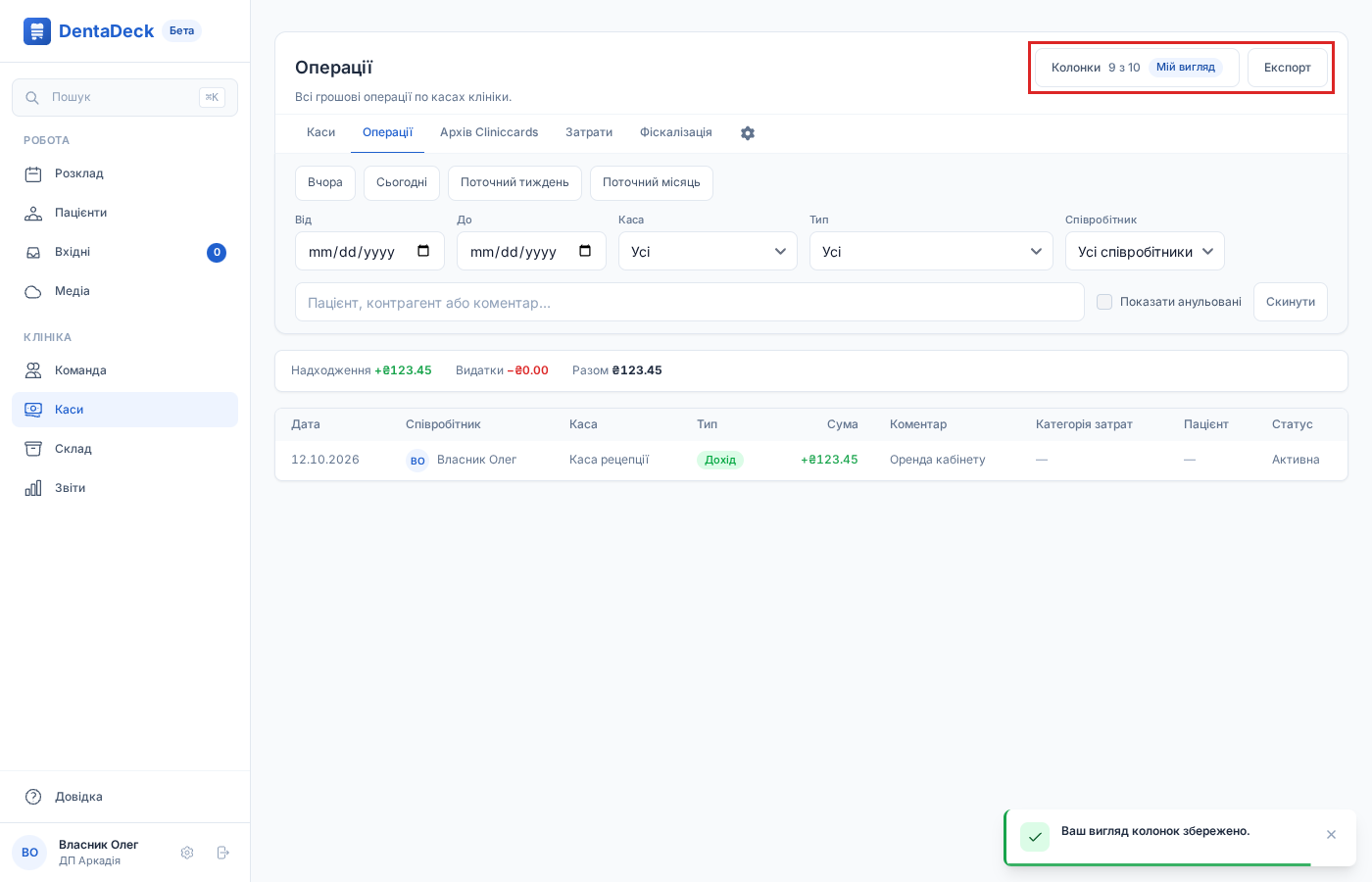
Task: Open Довідка help
Action: tap(124, 797)
